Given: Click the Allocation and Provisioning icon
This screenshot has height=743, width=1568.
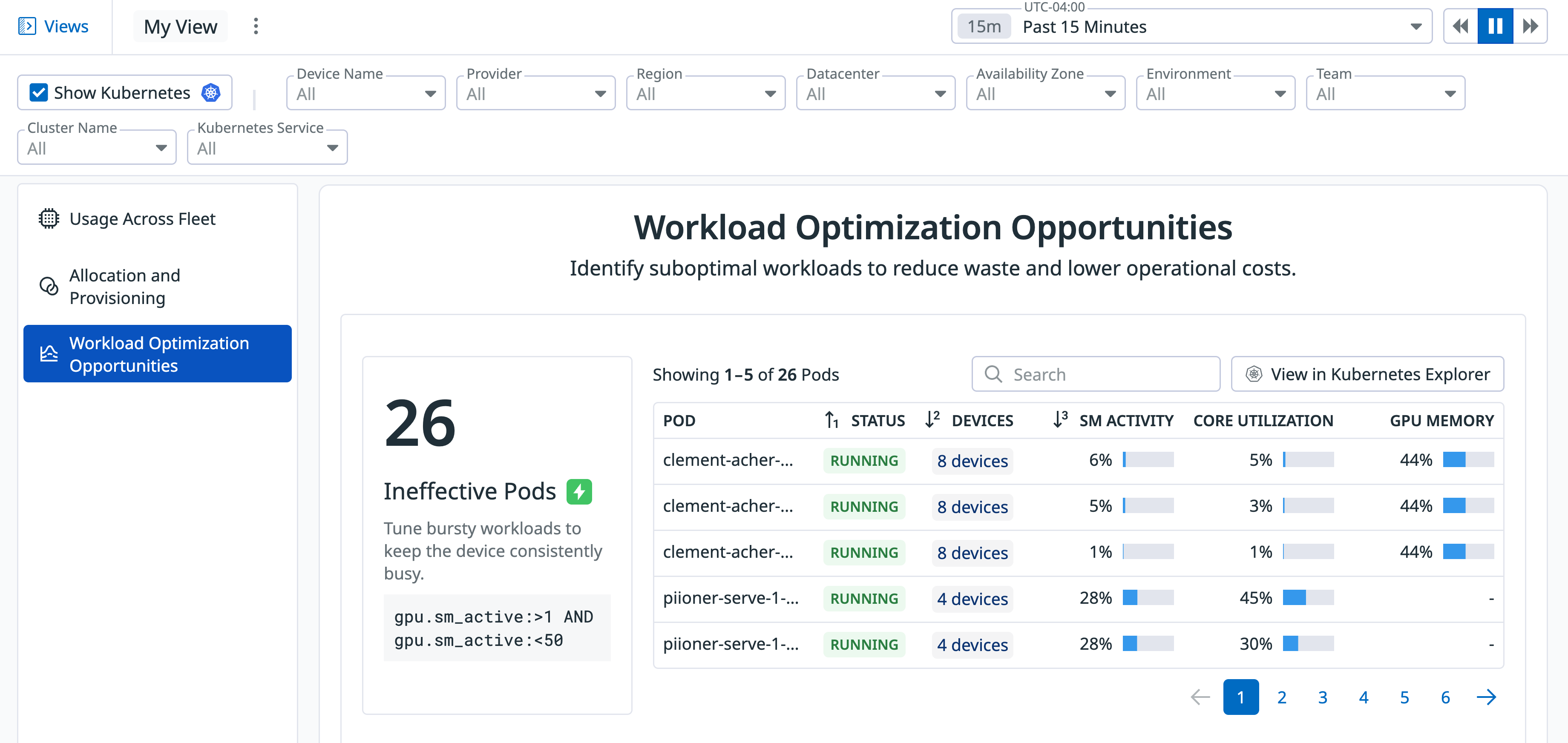Looking at the screenshot, I should pyautogui.click(x=49, y=286).
